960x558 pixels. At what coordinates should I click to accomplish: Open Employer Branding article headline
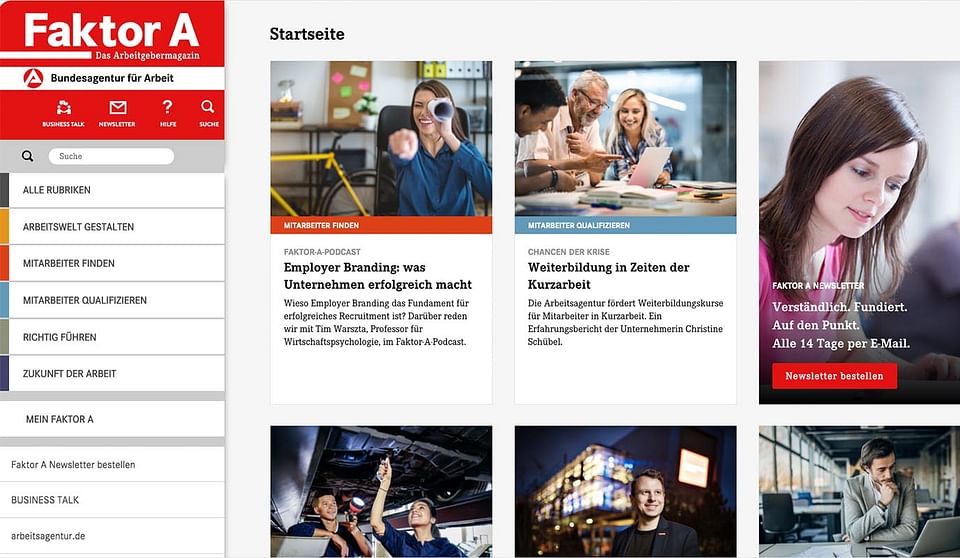coord(378,276)
